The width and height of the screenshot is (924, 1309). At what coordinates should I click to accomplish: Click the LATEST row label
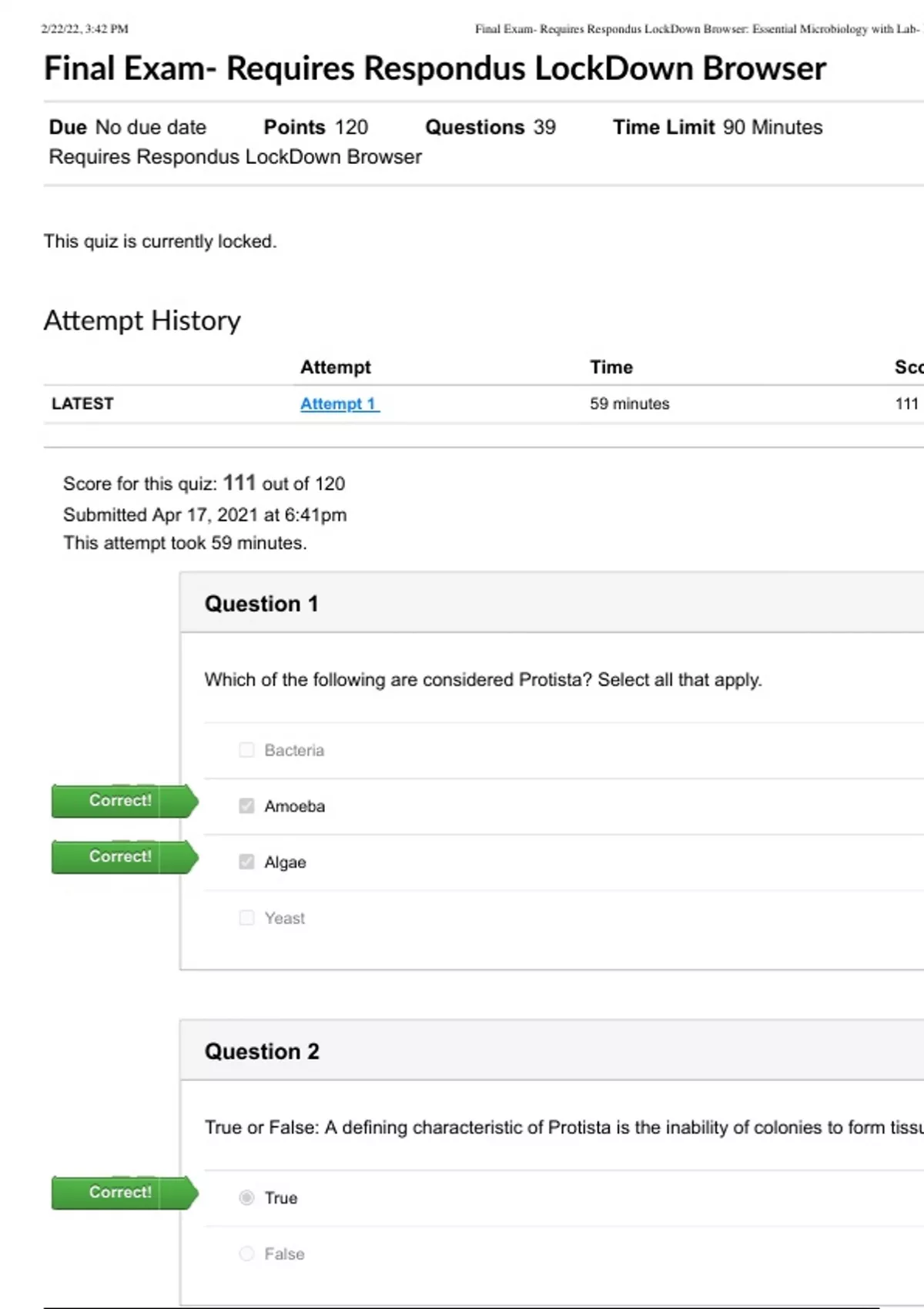[82, 404]
